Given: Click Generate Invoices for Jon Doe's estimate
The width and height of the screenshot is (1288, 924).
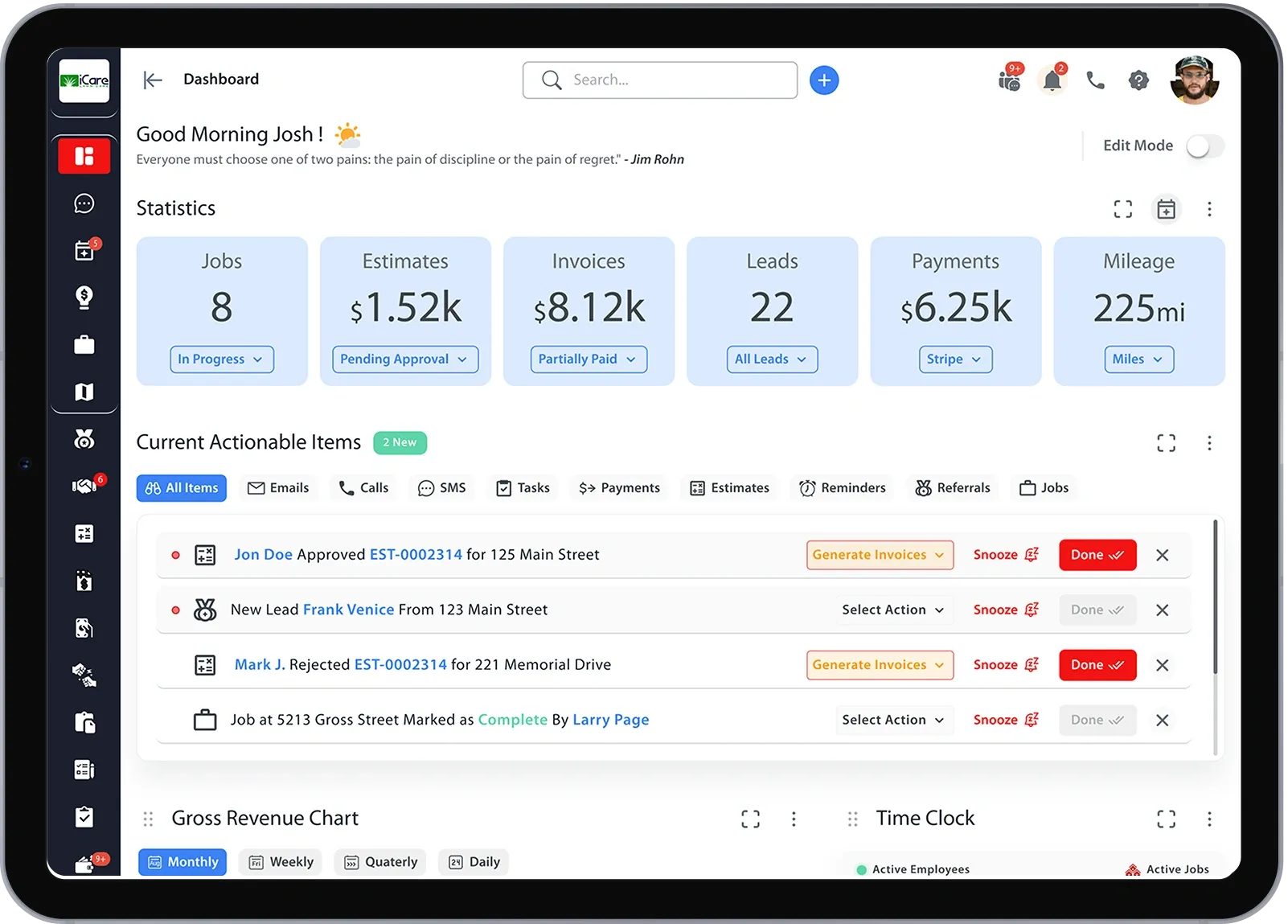Looking at the screenshot, I should click(879, 555).
